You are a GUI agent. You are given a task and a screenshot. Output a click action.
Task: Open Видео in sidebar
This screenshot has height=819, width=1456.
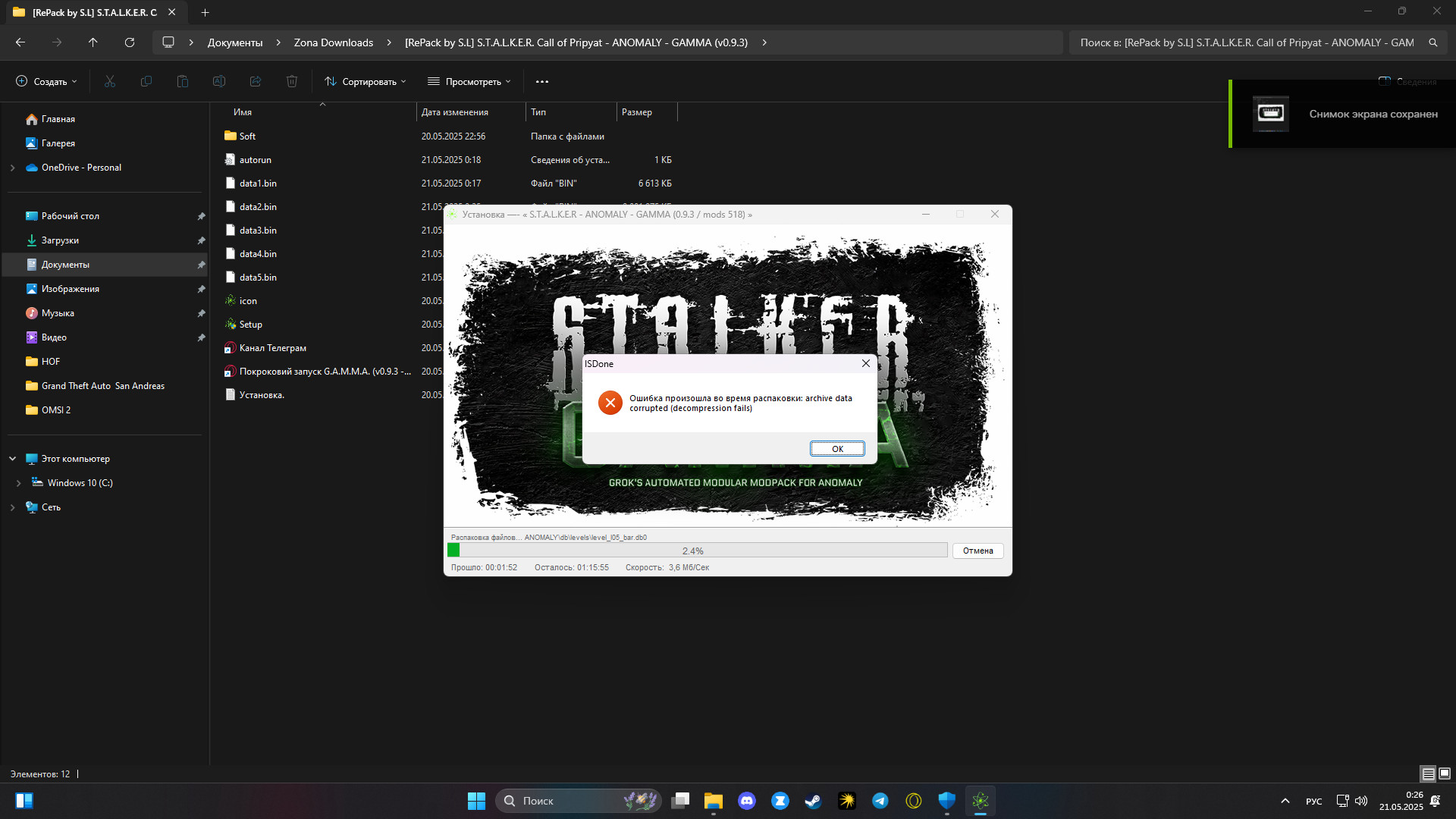105,337
